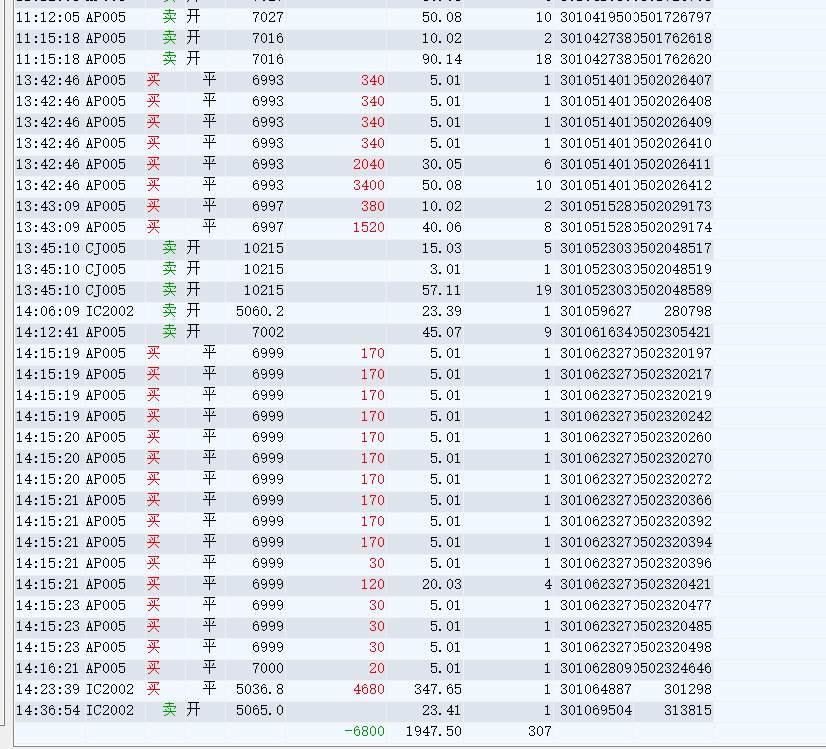Click the 开 cell in 14:06:09 row
The height and width of the screenshot is (749, 826).
(193, 311)
